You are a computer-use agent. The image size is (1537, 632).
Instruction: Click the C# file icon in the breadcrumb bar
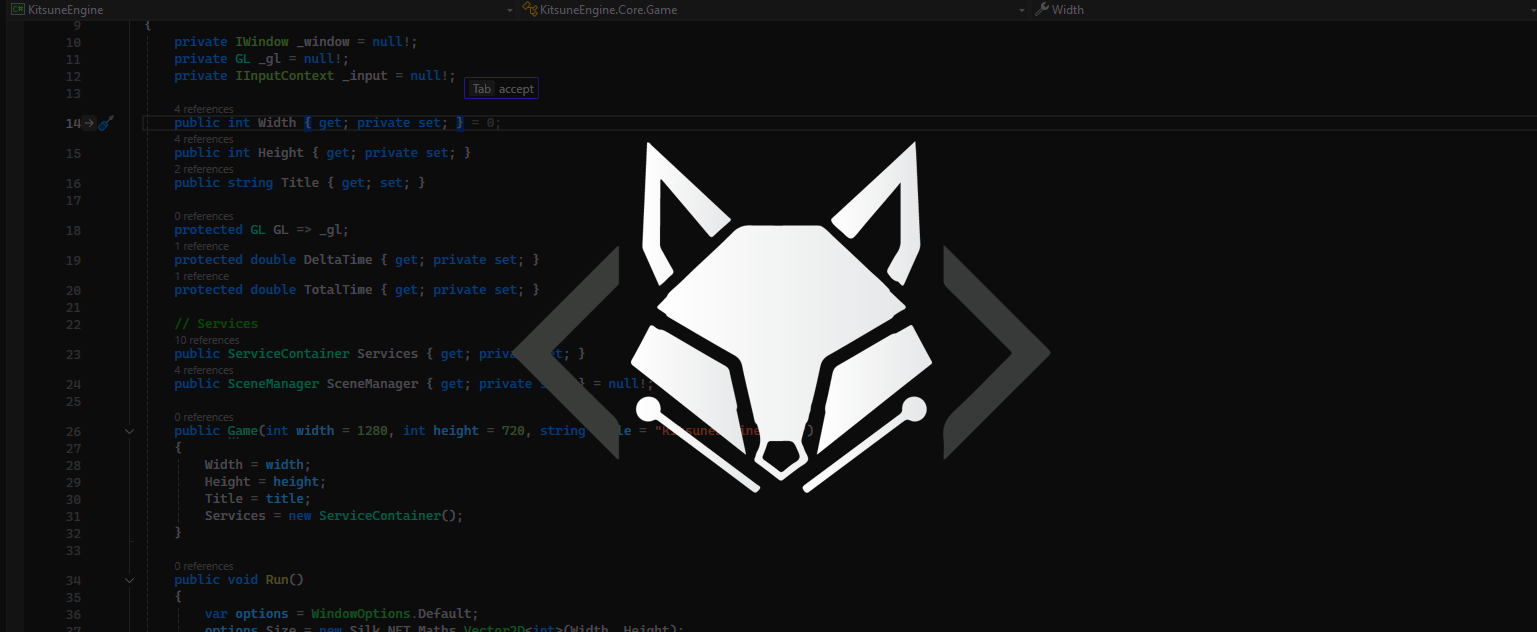click(x=17, y=9)
